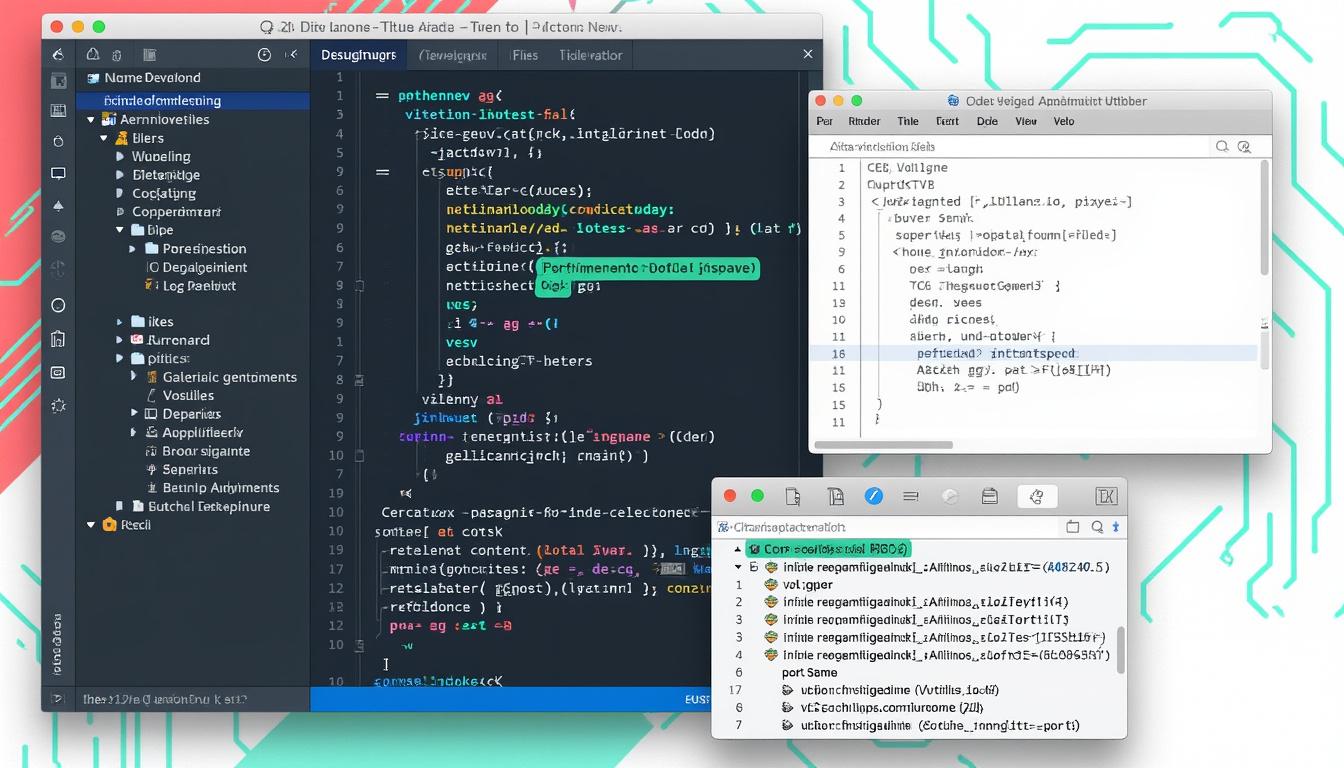
Task: Click the green Perfiimenenc tooltip in the editor
Action: pyautogui.click(x=648, y=268)
